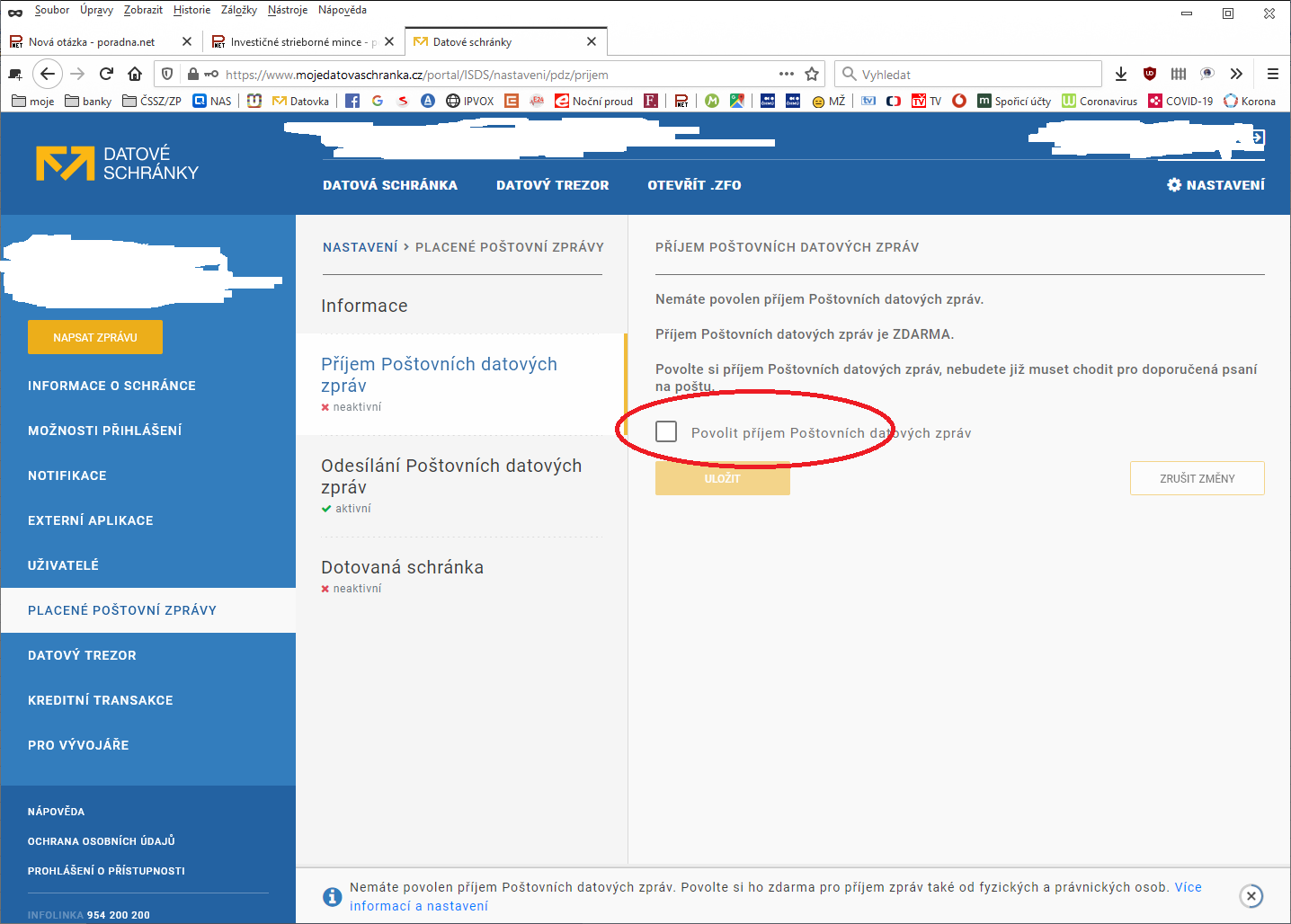The width and height of the screenshot is (1291, 924).
Task: Enable Povolit příjem Poštovních datových zpráv checkbox
Action: [666, 431]
